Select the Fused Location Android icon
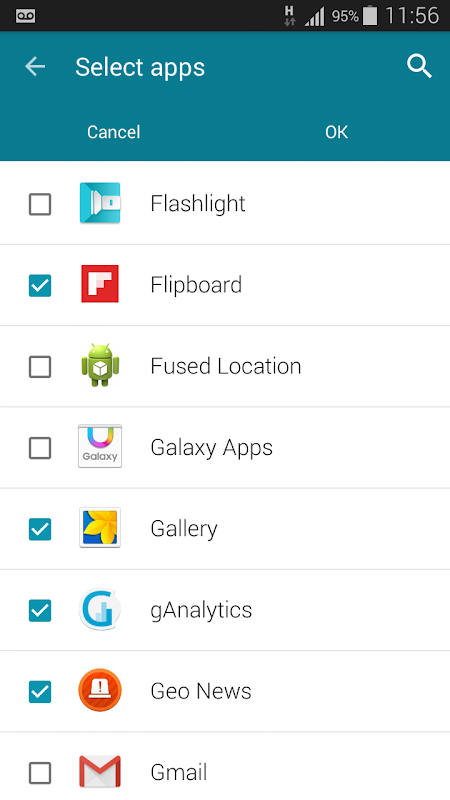This screenshot has height=800, width=450. pos(100,365)
